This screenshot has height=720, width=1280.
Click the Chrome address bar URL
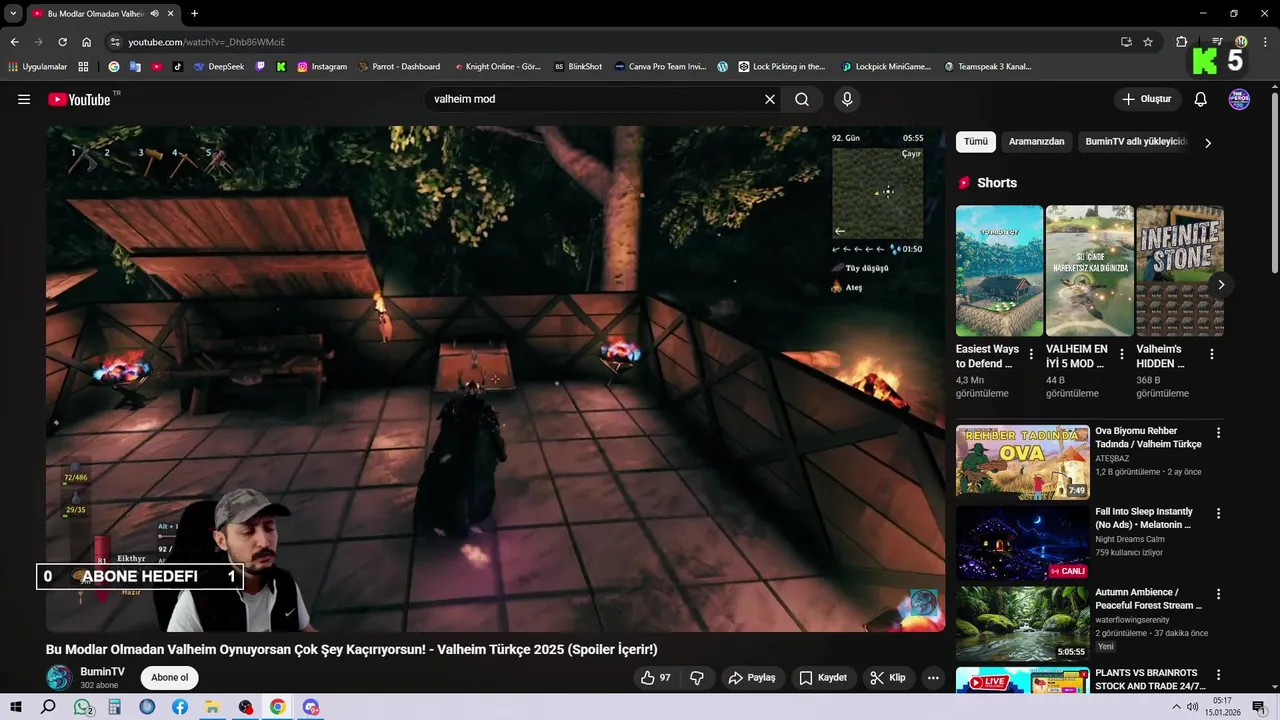(x=206, y=42)
